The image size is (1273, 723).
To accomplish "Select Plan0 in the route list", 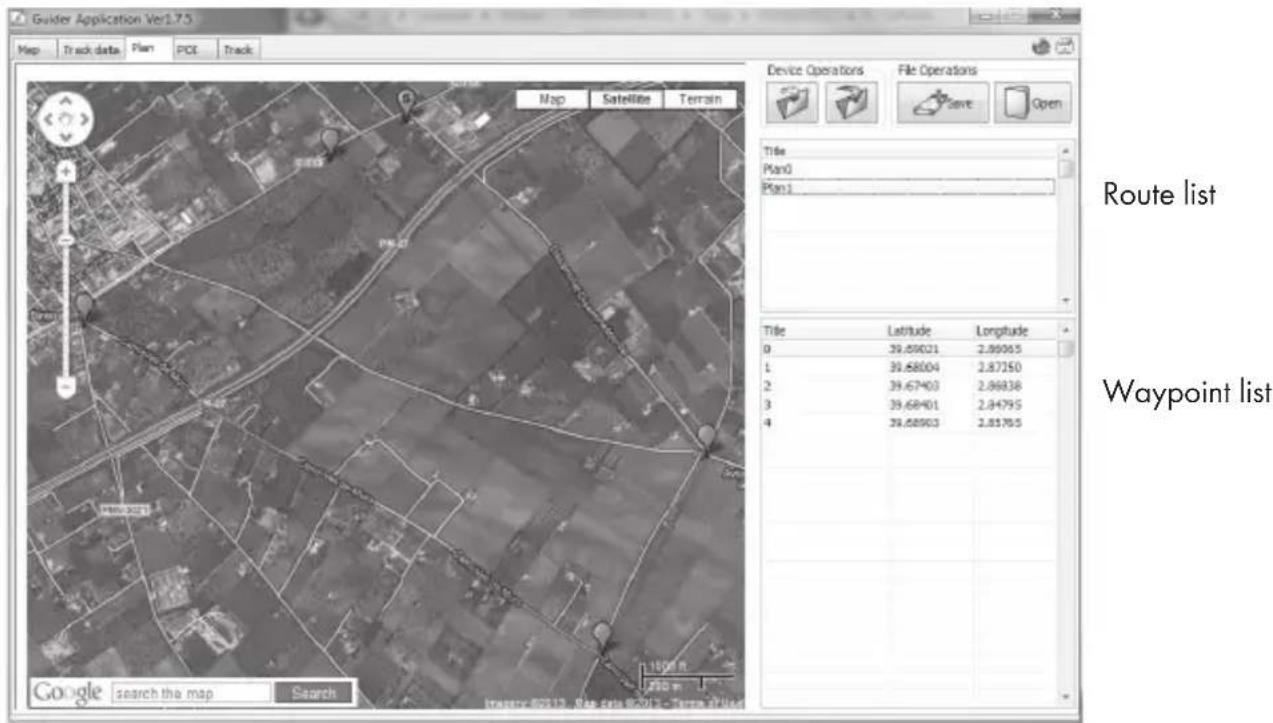I will 908,169.
